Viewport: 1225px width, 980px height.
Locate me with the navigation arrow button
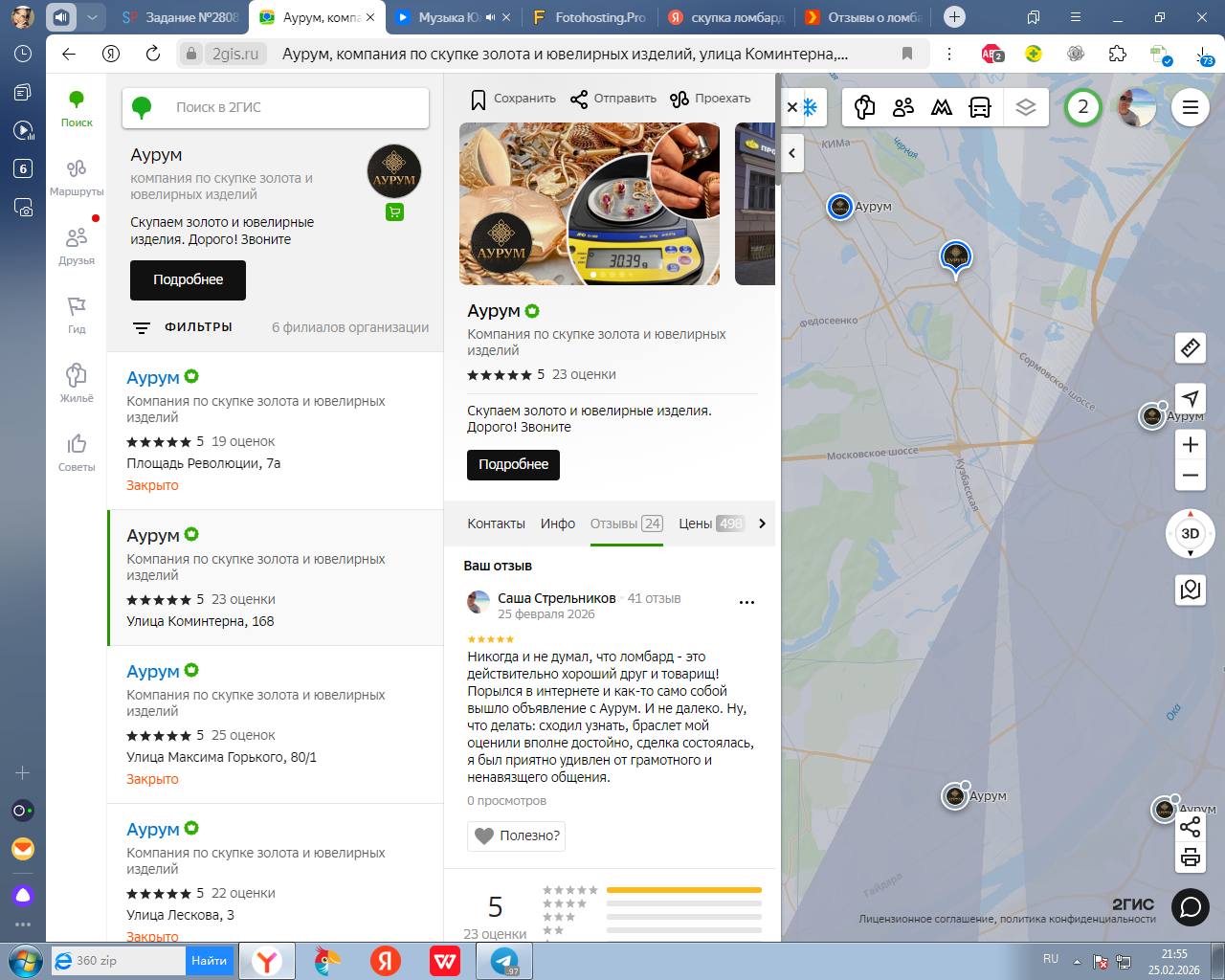tap(1191, 398)
